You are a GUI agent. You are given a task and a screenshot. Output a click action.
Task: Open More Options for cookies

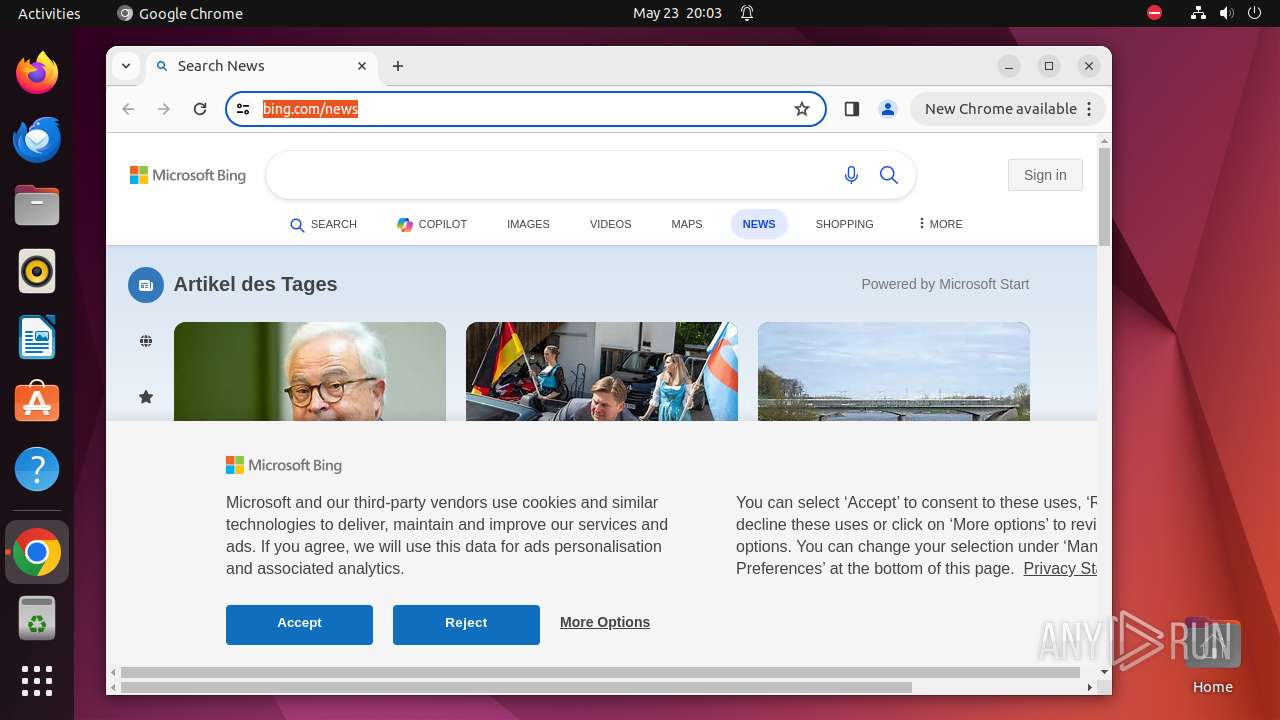click(605, 622)
